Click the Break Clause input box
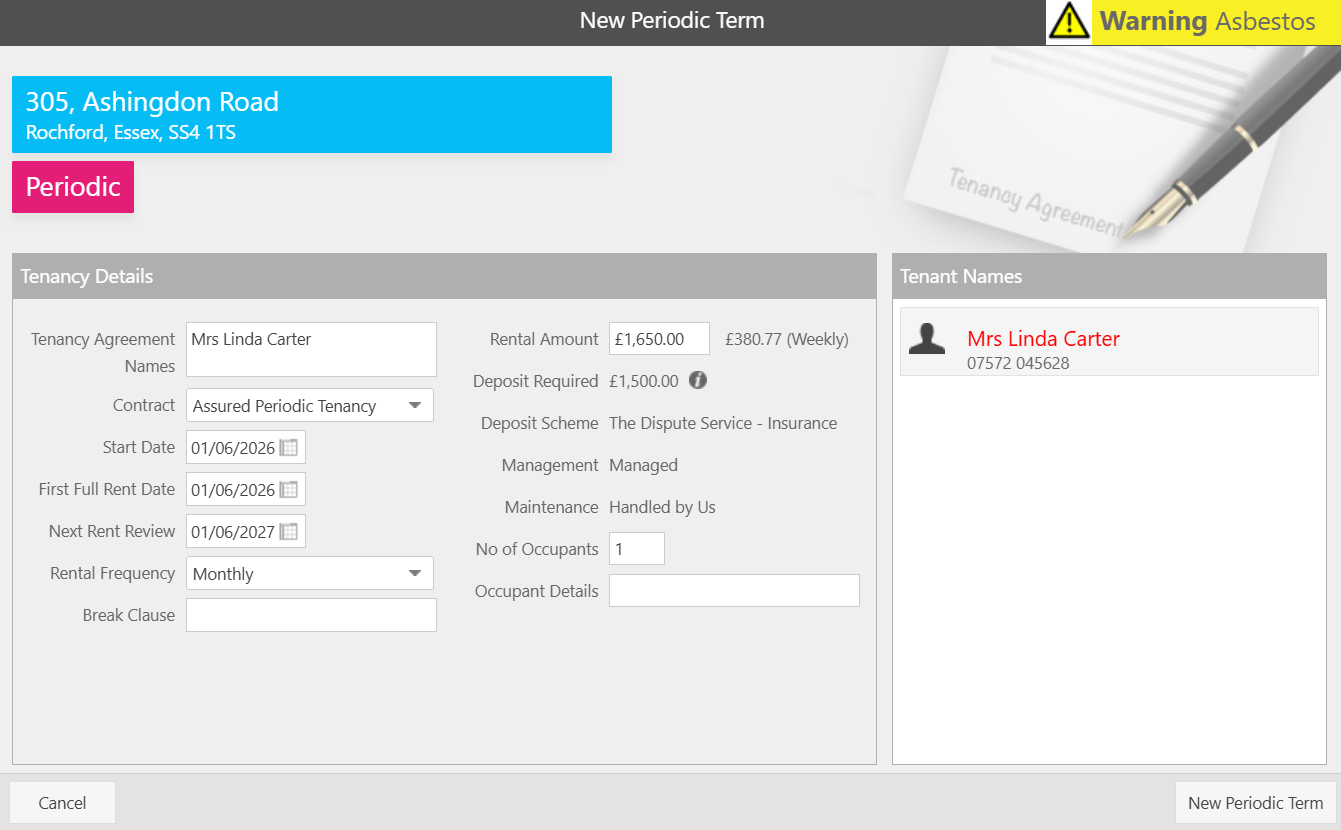This screenshot has width=1341, height=830. [311, 615]
